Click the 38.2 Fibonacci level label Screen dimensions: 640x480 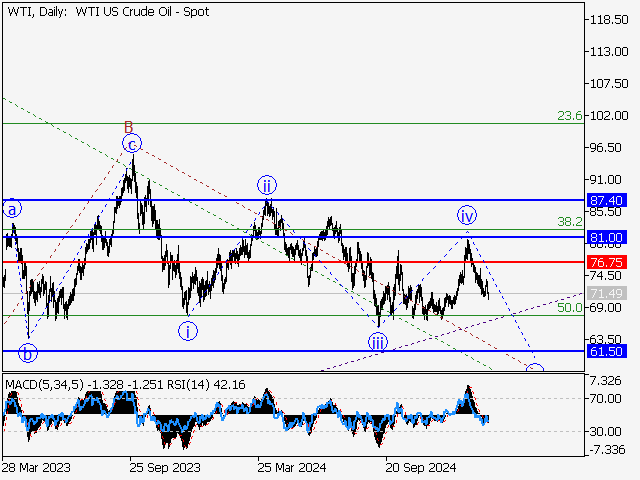569,222
